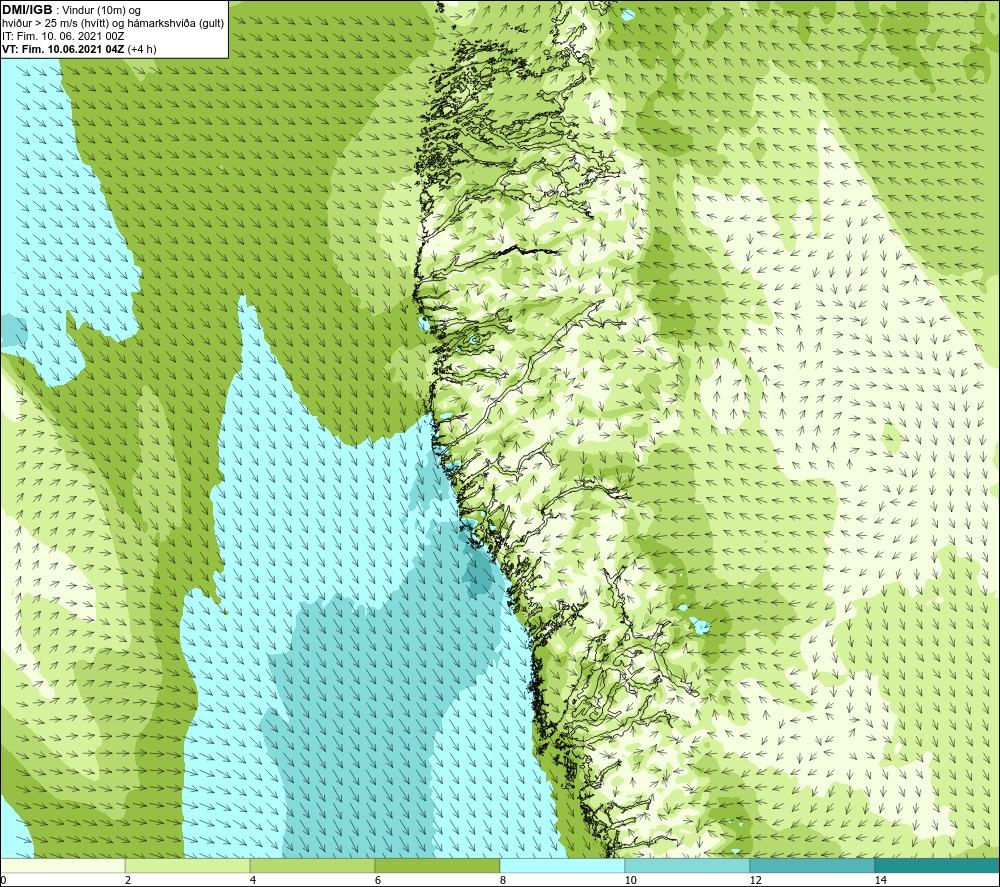This screenshot has height=887, width=1000.
Task: Click the '(+4 h)' forecast offset text
Action: click(142, 49)
